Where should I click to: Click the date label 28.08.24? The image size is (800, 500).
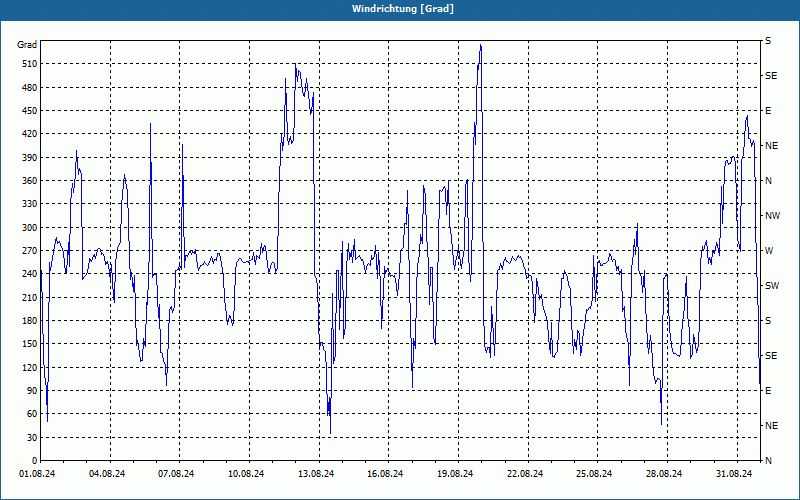click(x=664, y=474)
